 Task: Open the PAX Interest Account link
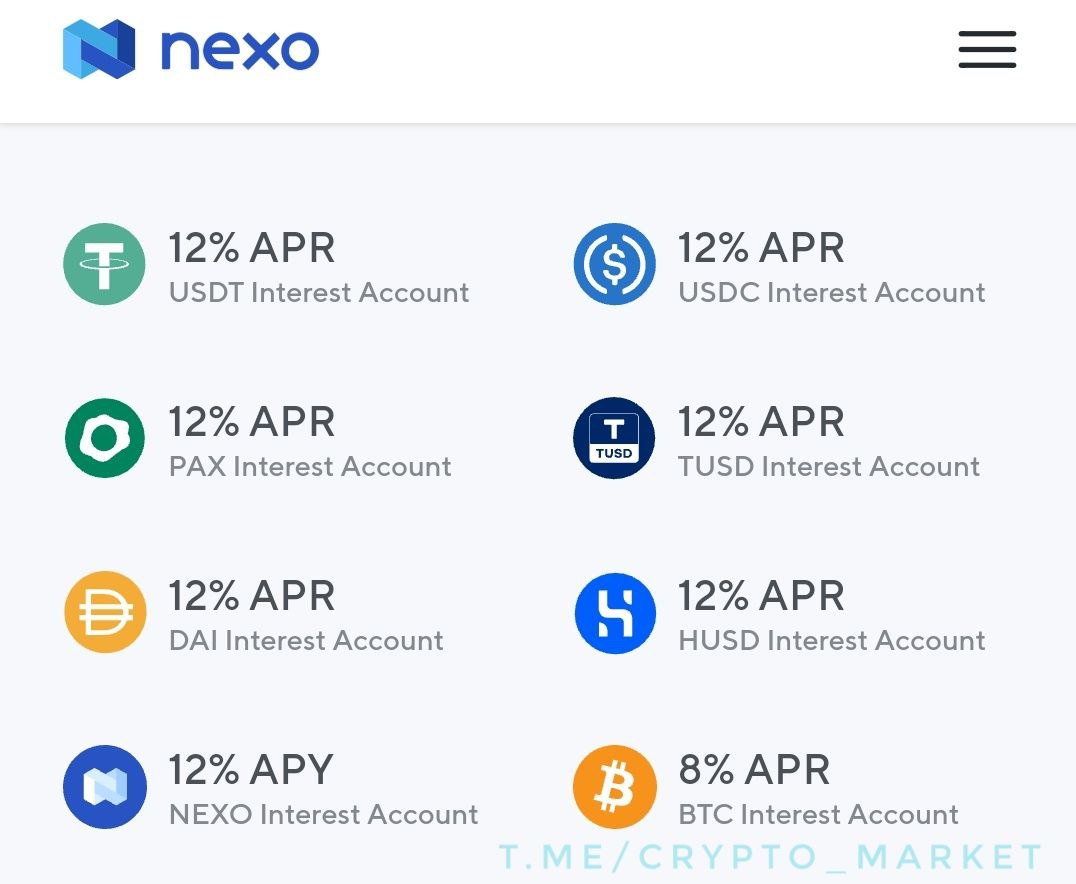pyautogui.click(x=310, y=467)
